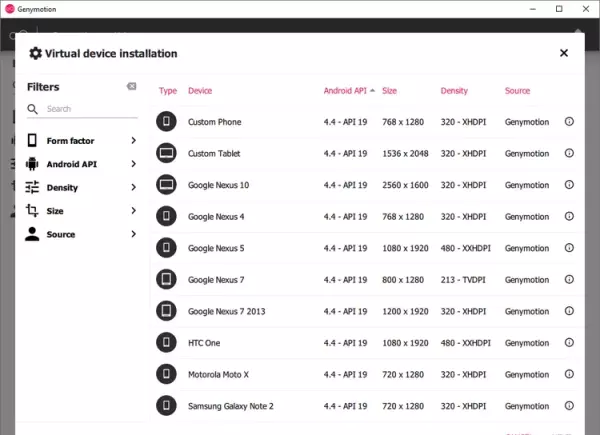The image size is (600, 435).
Task: Click the phone icon for Motorola Moto X
Action: pos(166,374)
